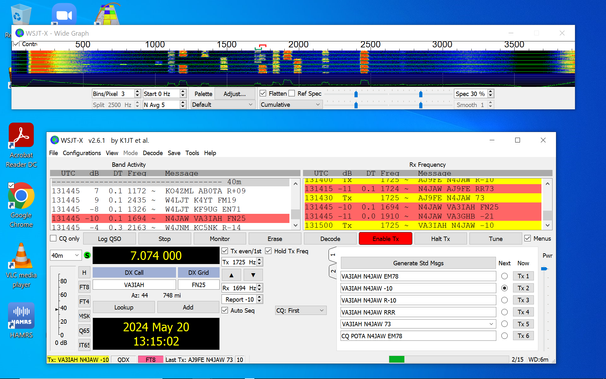
Task: Click the DX Call input field
Action: (134, 285)
